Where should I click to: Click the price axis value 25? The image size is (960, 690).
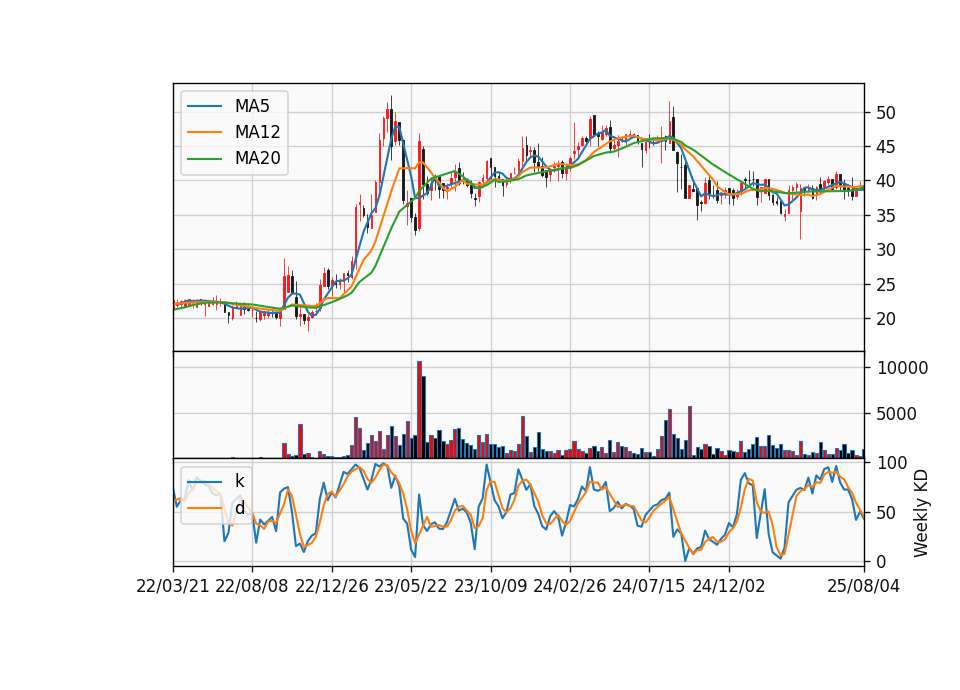pos(886,285)
